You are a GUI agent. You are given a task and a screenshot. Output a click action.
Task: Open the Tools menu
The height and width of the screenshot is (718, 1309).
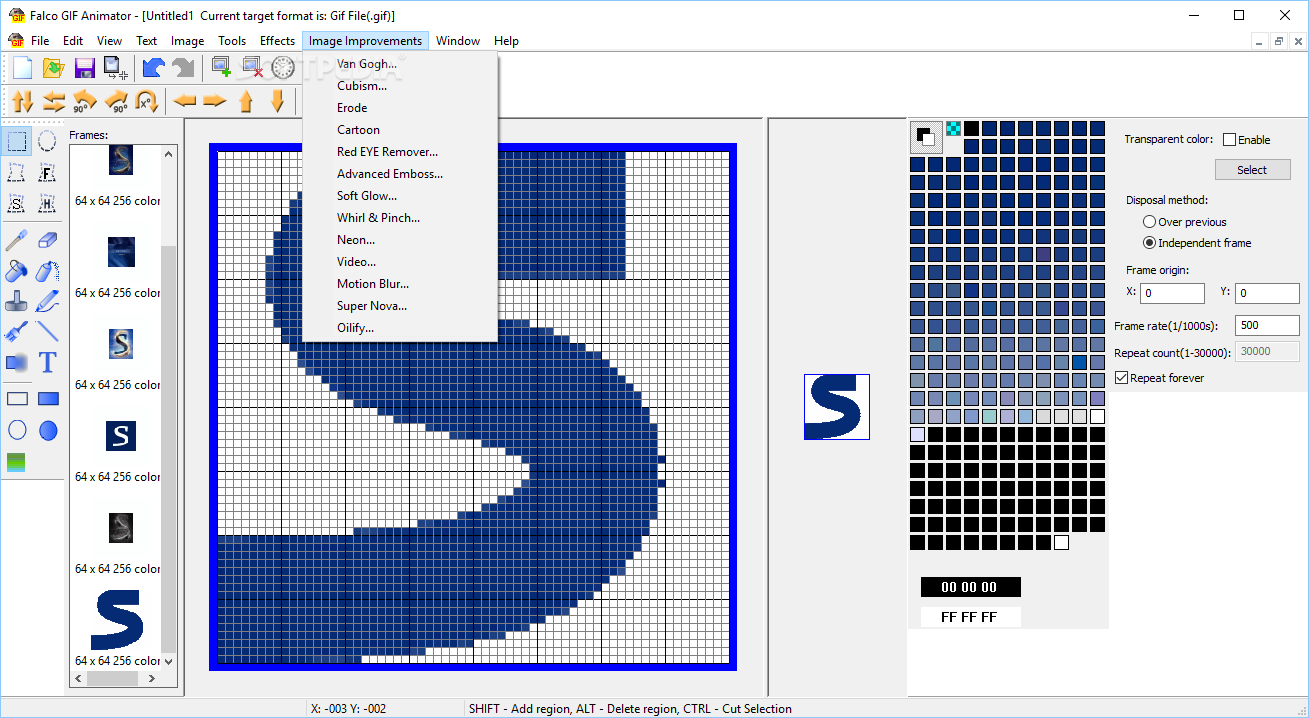[232, 41]
